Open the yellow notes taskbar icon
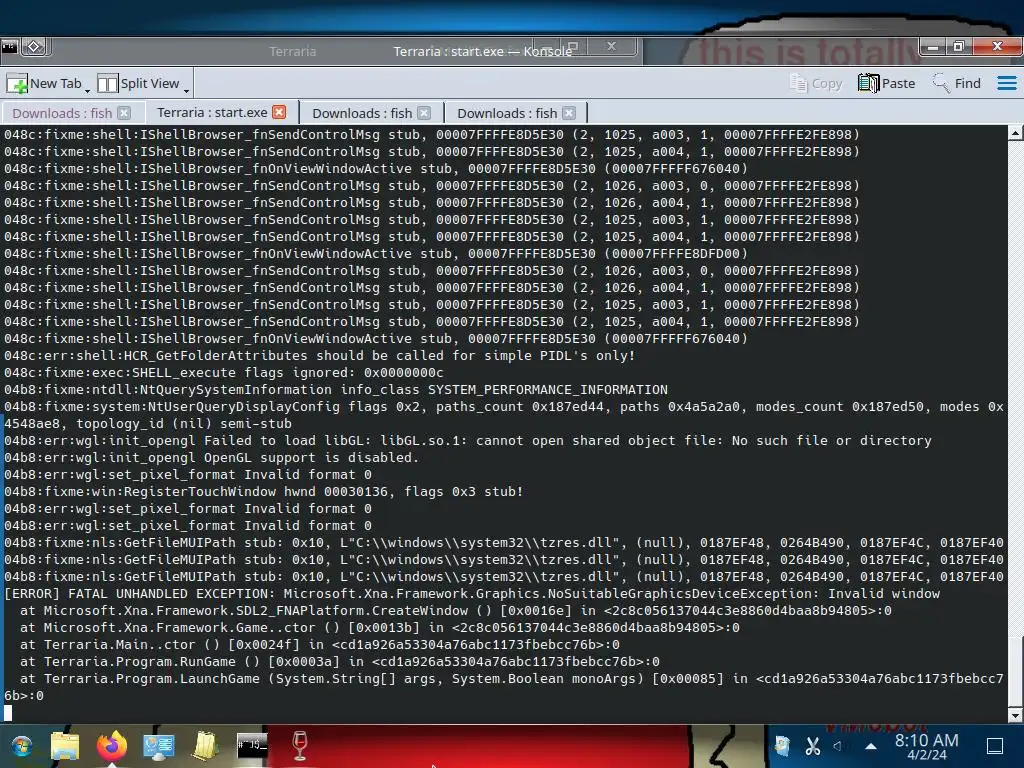This screenshot has width=1024, height=768. 205,746
